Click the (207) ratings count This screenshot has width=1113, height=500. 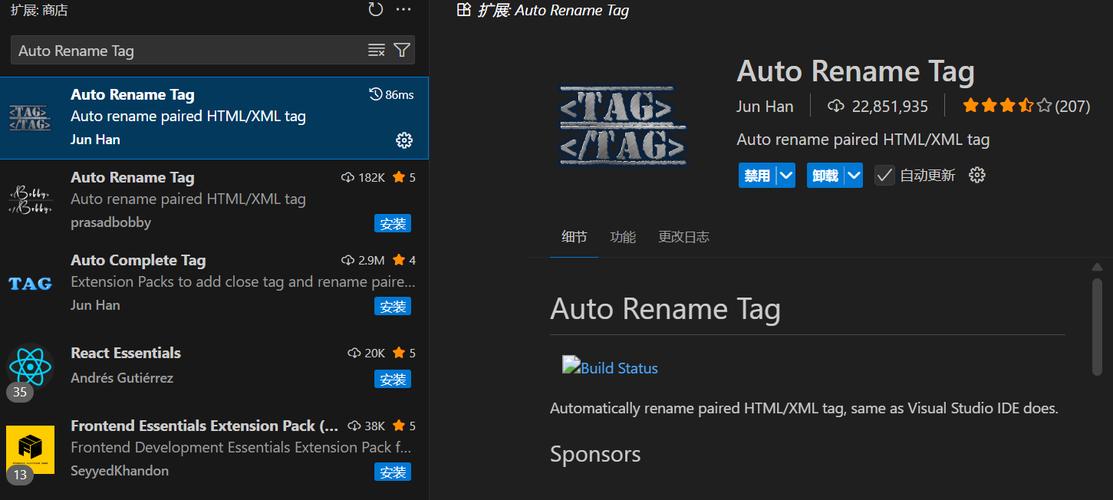click(1072, 107)
